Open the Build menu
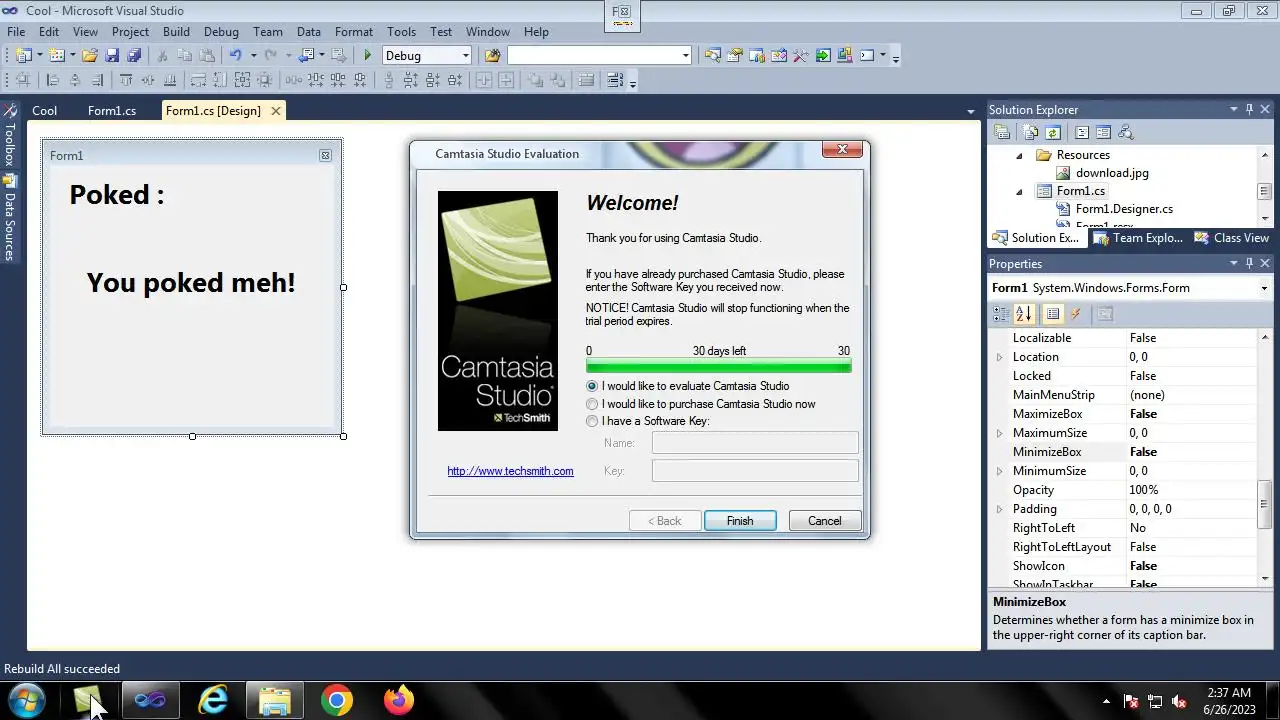 [176, 31]
